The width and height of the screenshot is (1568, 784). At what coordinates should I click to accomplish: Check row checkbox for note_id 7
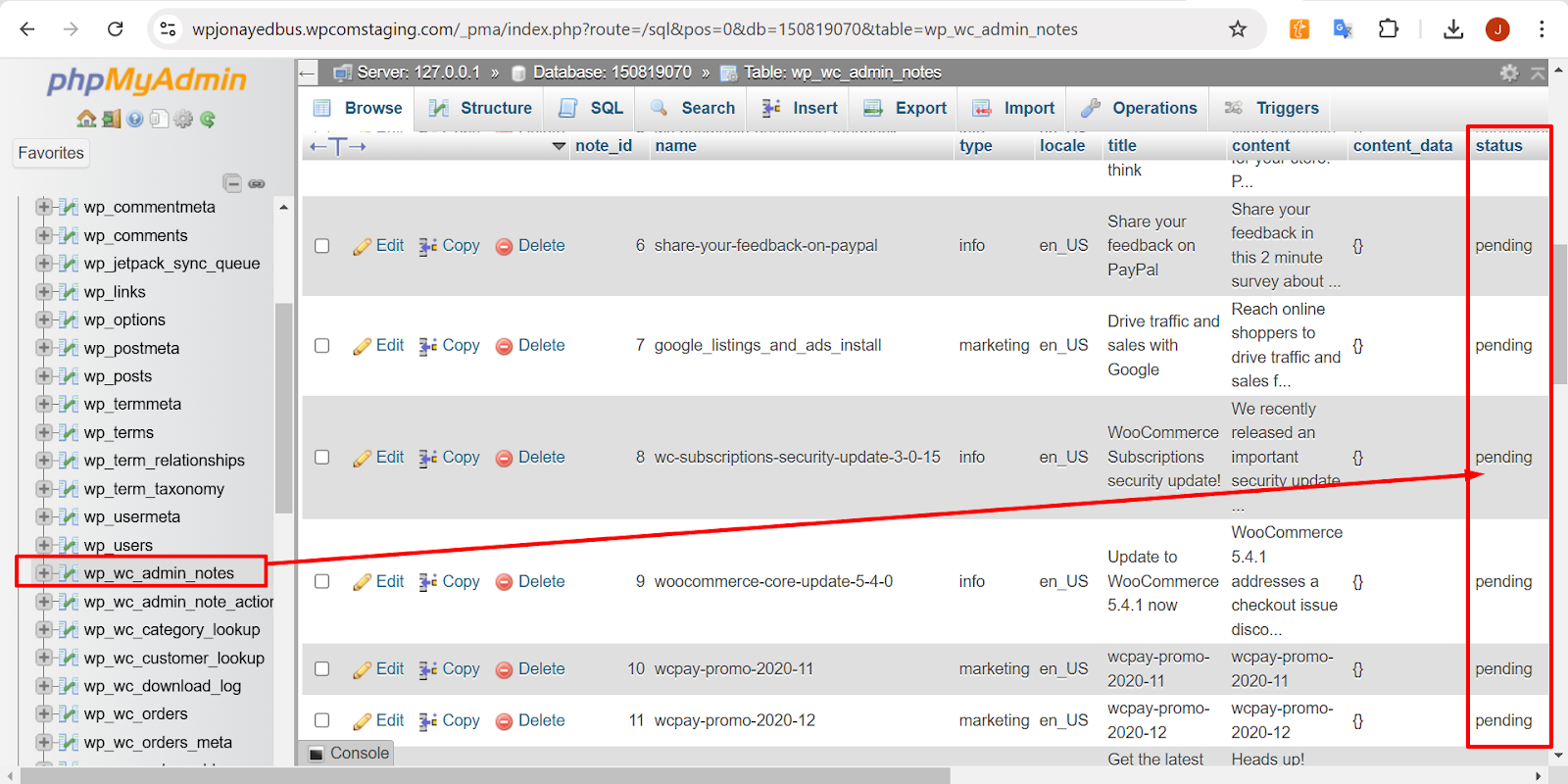(x=321, y=346)
